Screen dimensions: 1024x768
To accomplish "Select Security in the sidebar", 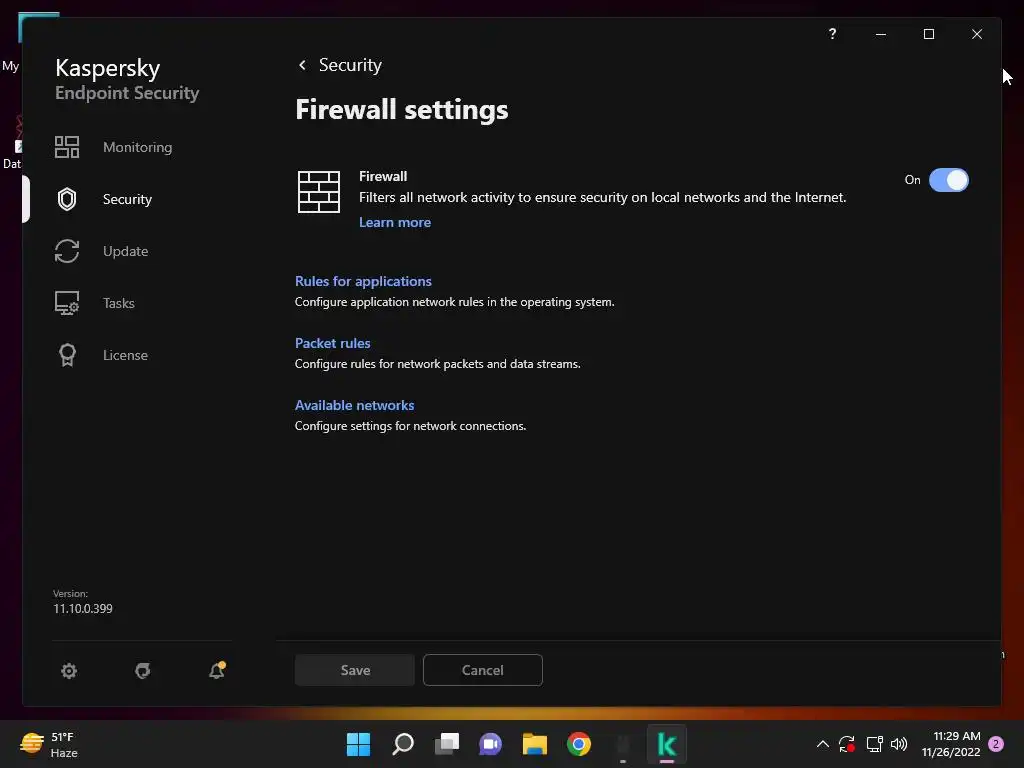I will [x=127, y=199].
